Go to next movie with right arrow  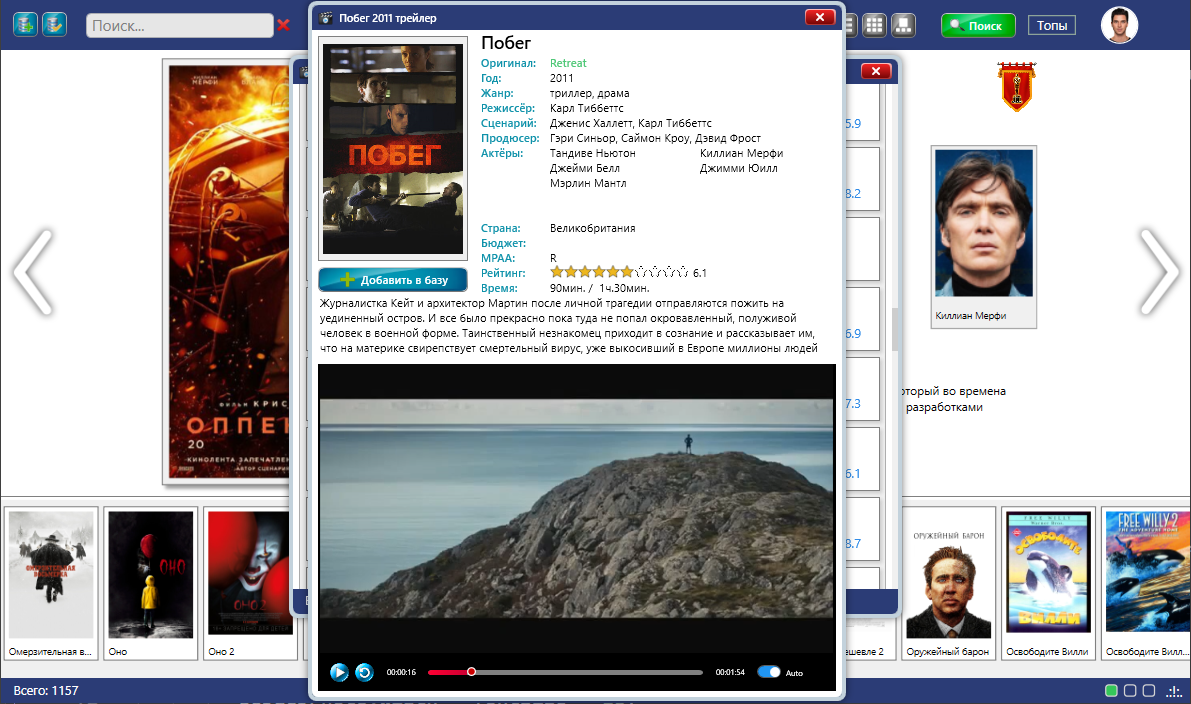click(x=1160, y=272)
